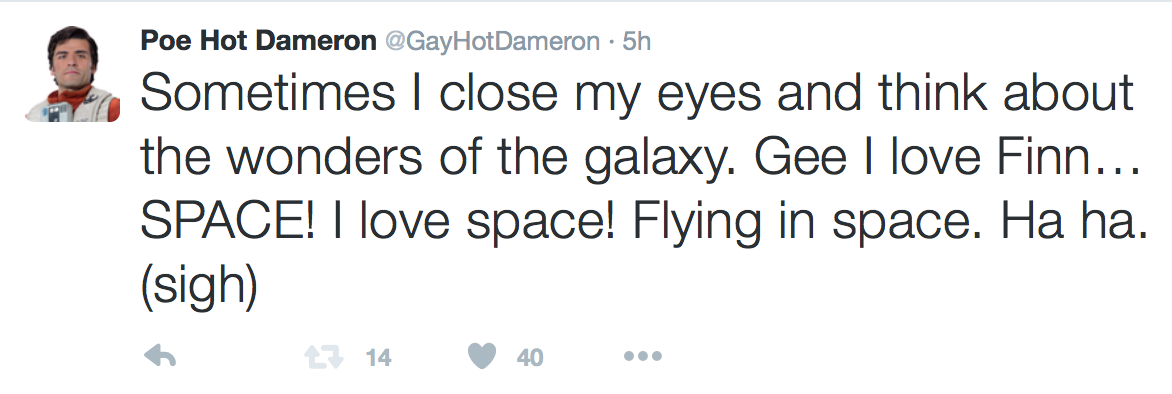
Task: Retweet this tweet using the arrows icon
Action: [x=324, y=357]
